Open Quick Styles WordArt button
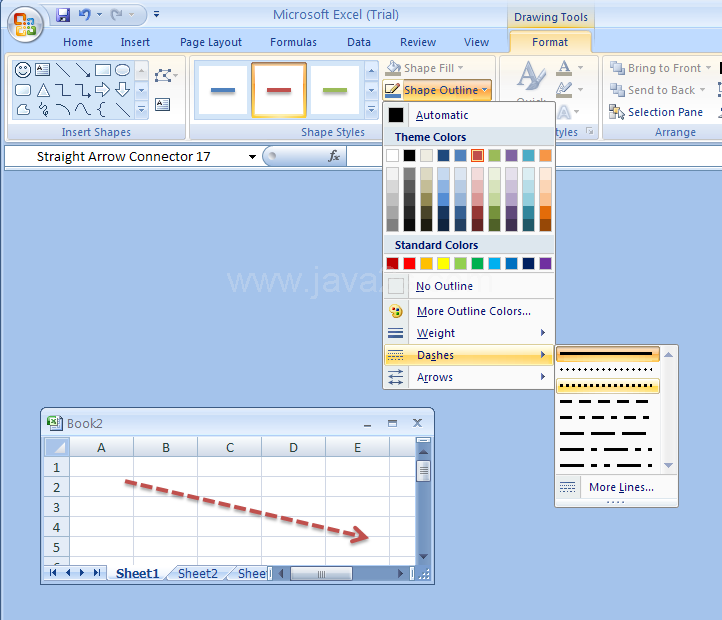The image size is (722, 620). [x=531, y=81]
